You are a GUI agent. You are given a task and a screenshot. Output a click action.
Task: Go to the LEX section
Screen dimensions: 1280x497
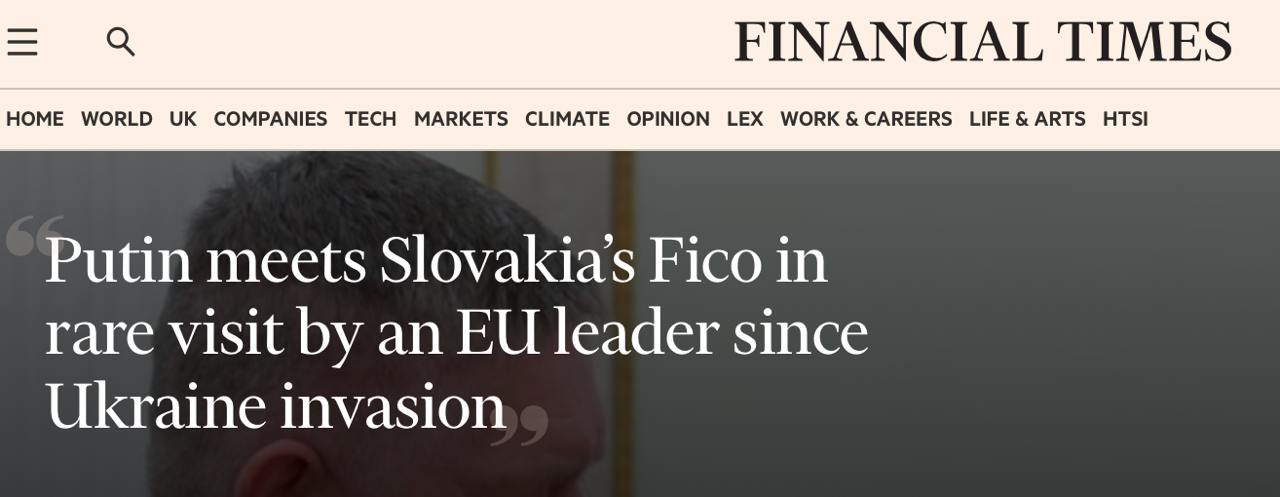coord(745,119)
